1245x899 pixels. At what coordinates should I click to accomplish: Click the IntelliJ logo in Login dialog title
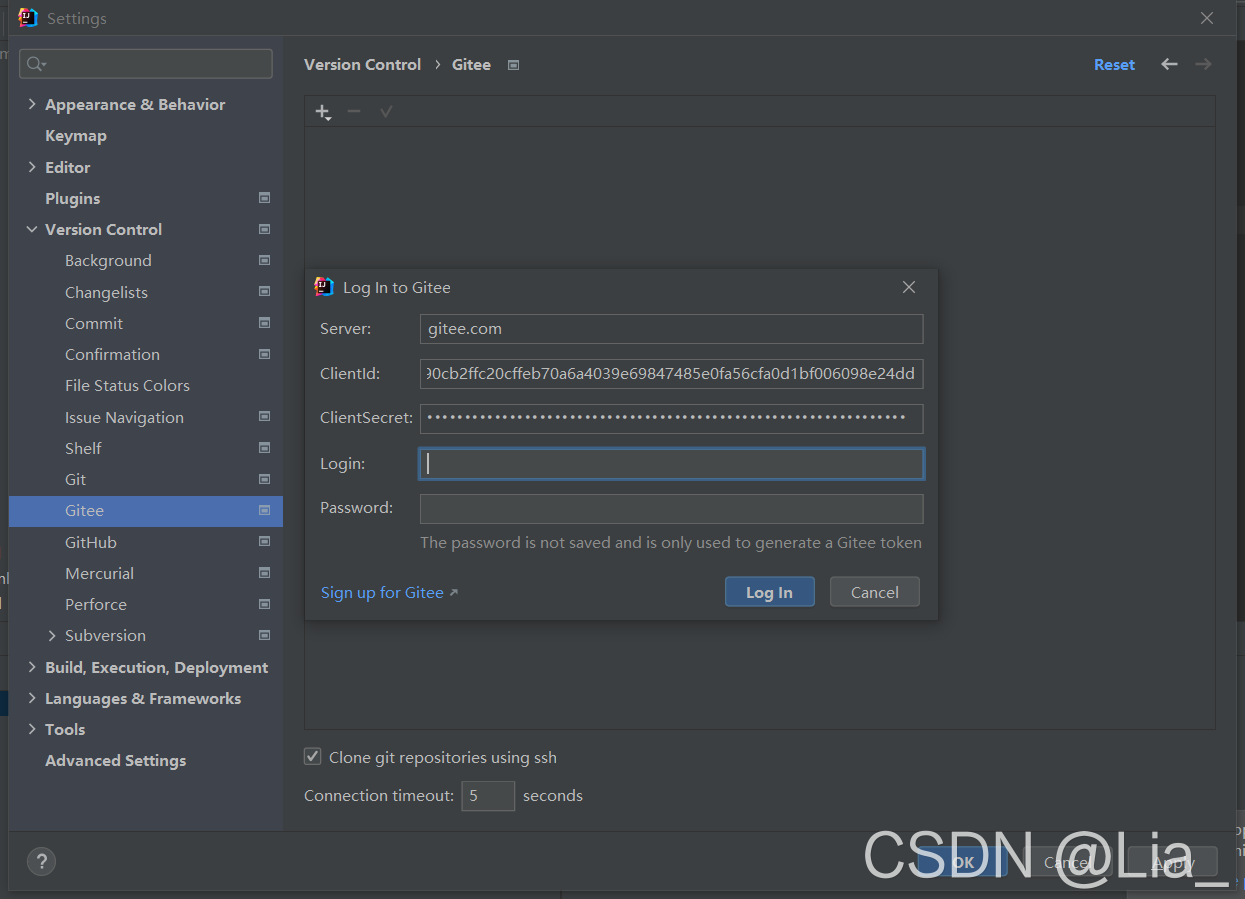[x=324, y=287]
